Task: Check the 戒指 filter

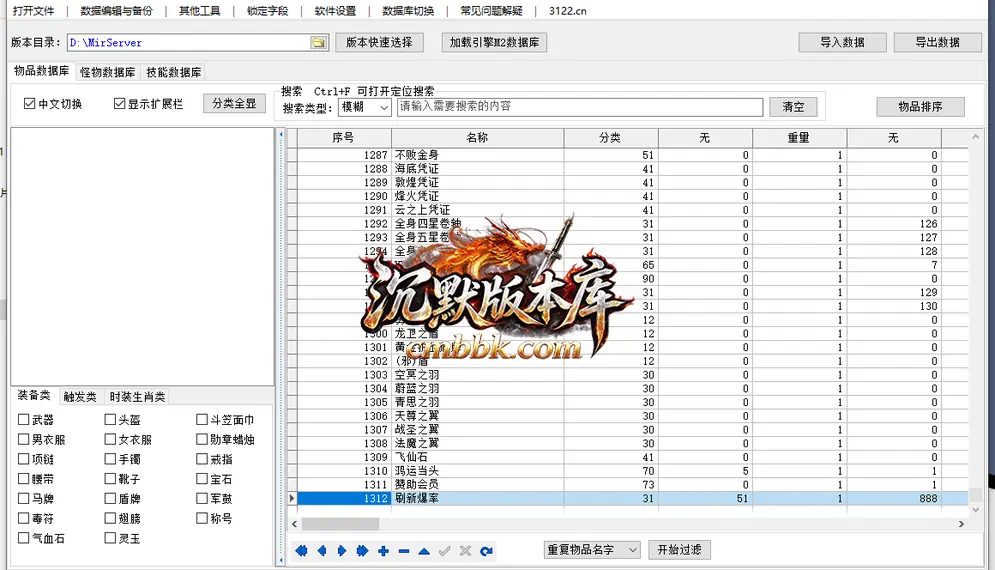Action: tap(202, 459)
